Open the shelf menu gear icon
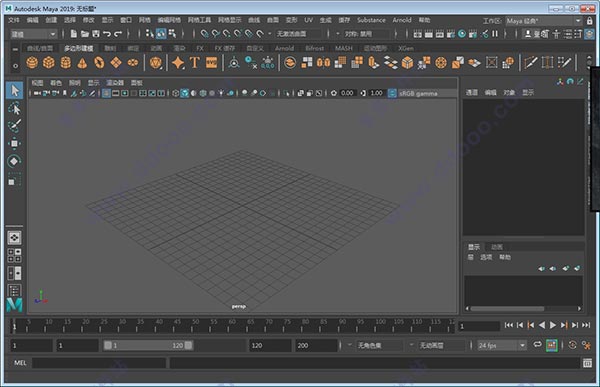The image size is (600, 387). 15,66
